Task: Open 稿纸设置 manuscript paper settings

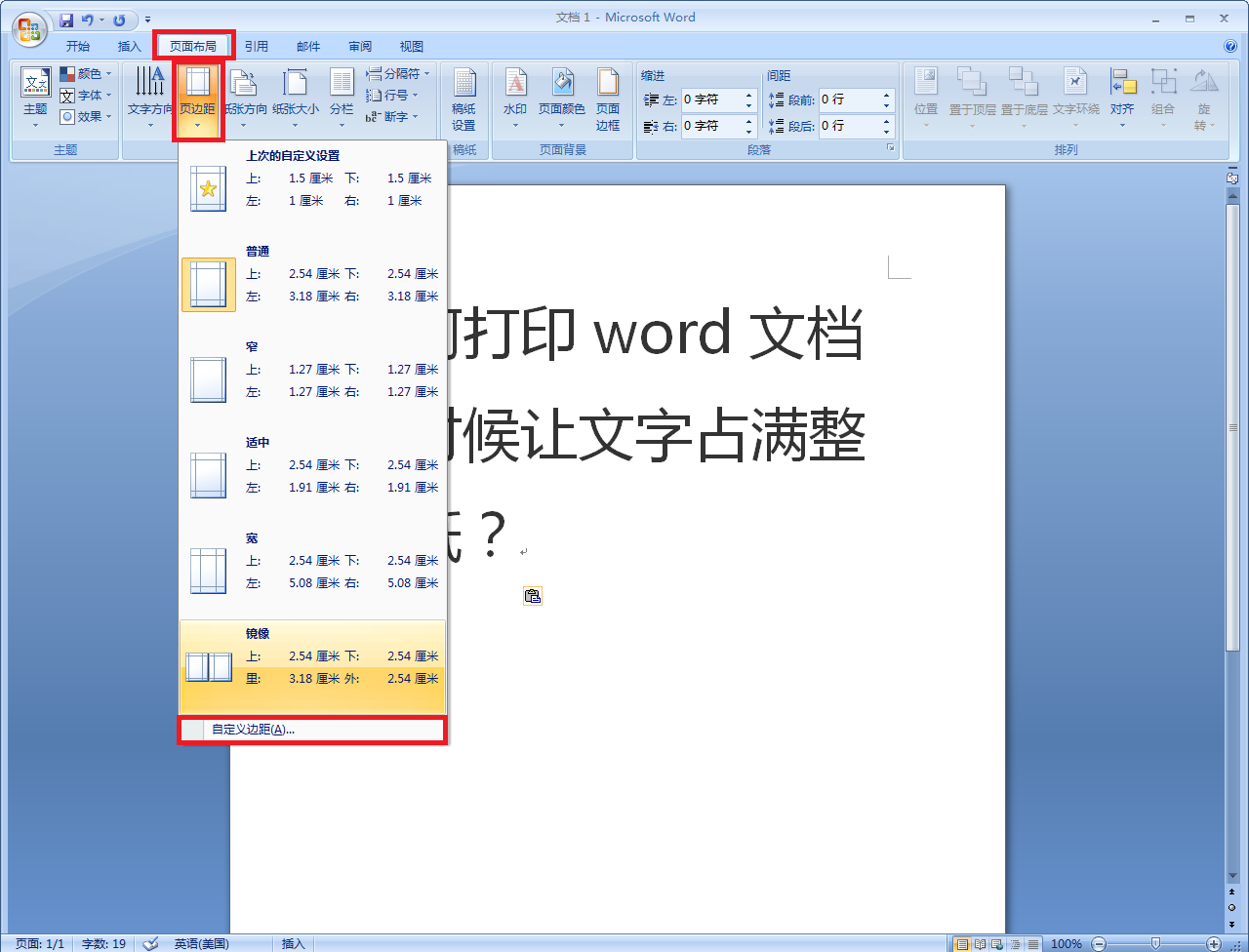Action: click(x=464, y=99)
